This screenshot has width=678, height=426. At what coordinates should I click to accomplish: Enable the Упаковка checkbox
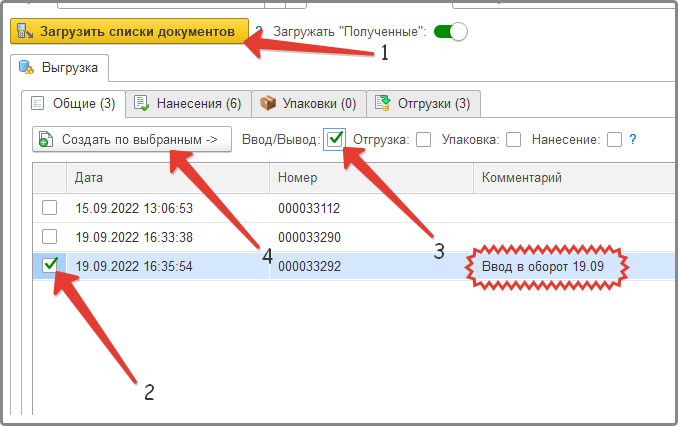click(x=513, y=140)
